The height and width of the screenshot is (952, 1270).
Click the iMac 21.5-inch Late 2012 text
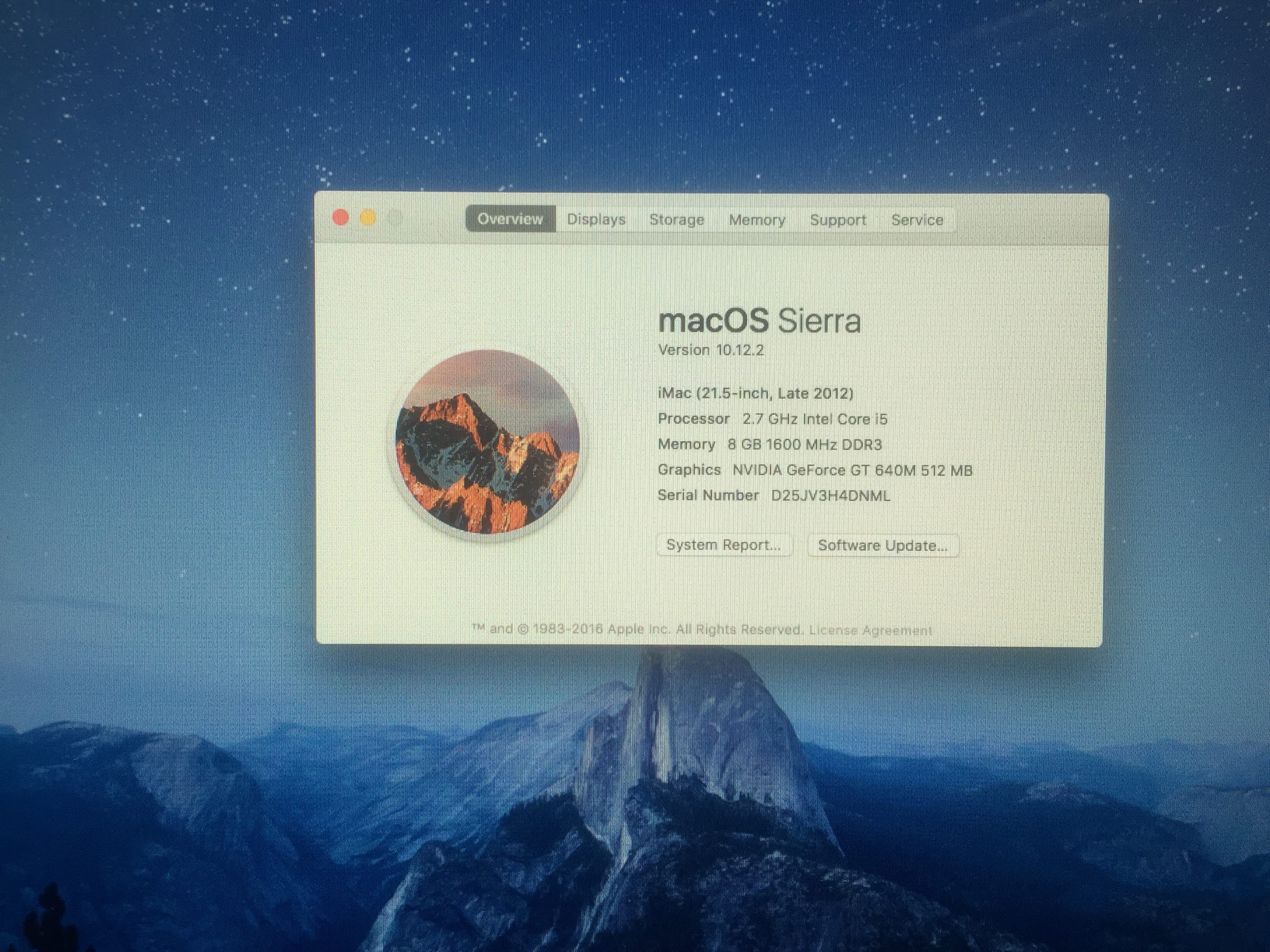coord(755,393)
